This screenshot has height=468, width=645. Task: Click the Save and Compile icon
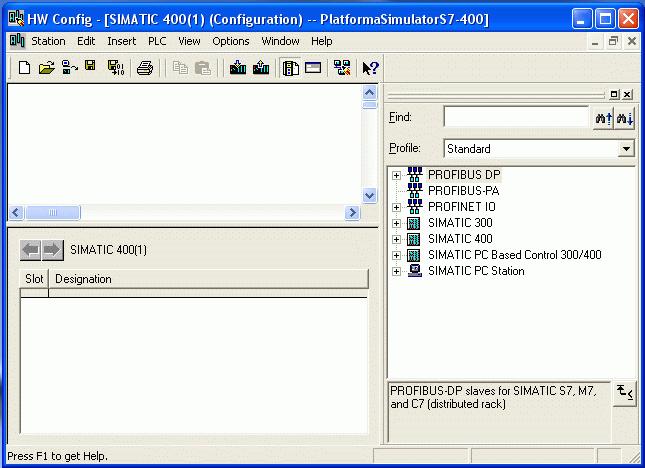(116, 67)
